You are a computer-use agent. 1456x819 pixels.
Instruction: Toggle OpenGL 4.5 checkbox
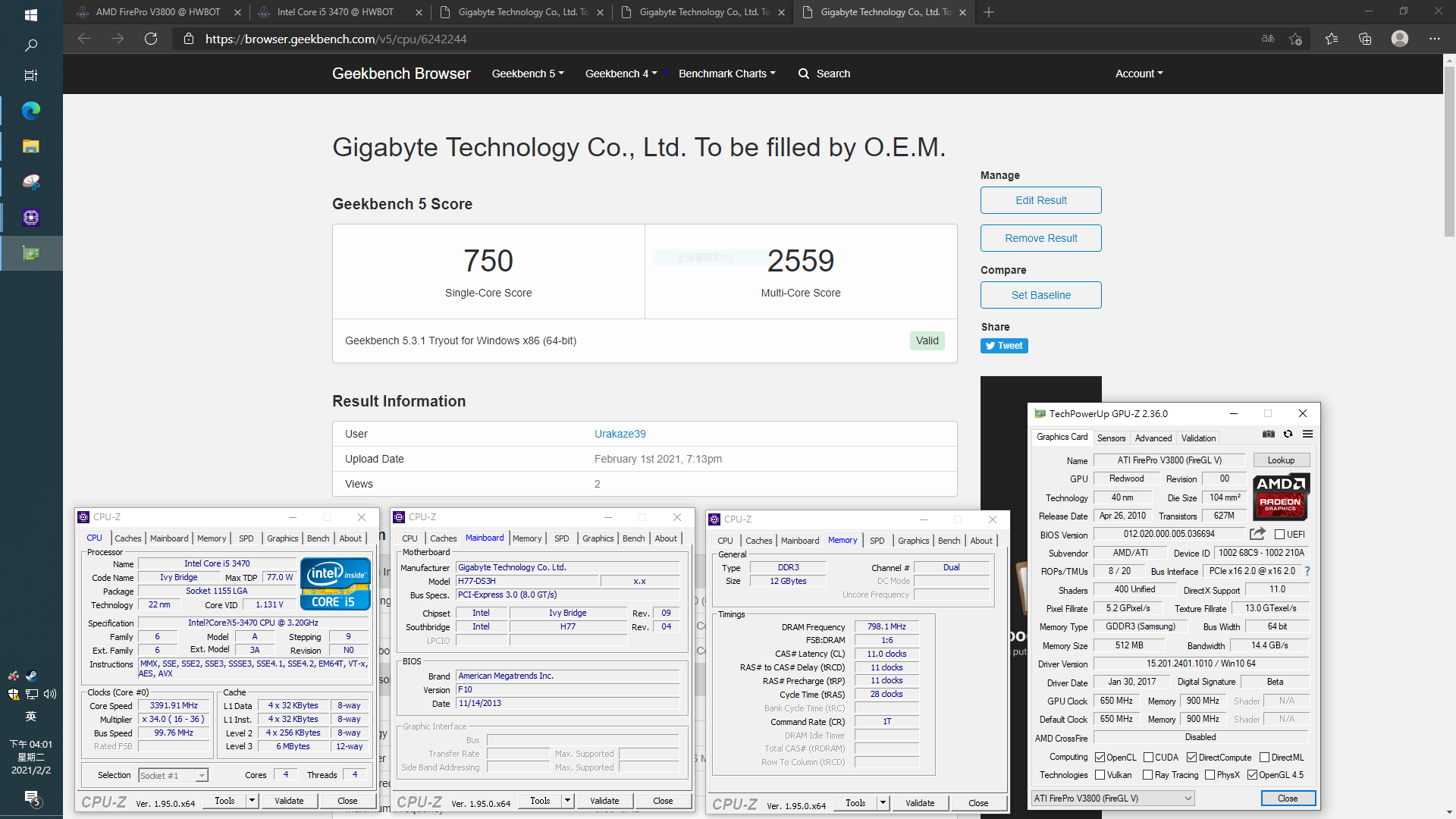(1253, 775)
